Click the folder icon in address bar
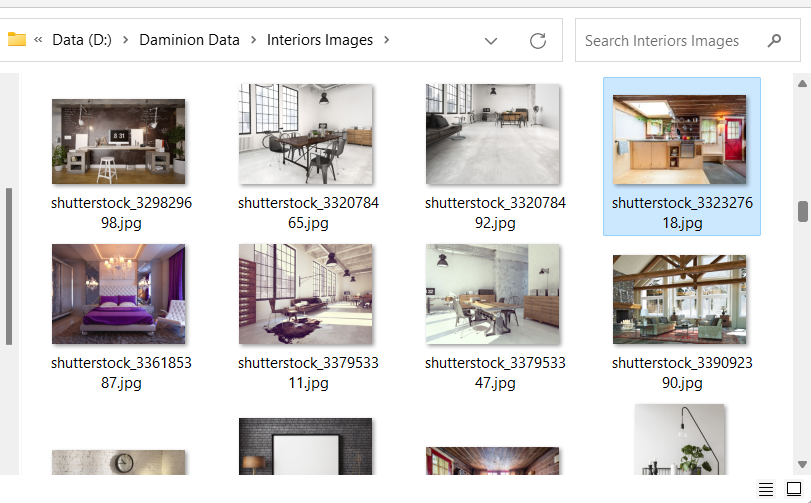This screenshot has width=811, height=503. point(17,40)
